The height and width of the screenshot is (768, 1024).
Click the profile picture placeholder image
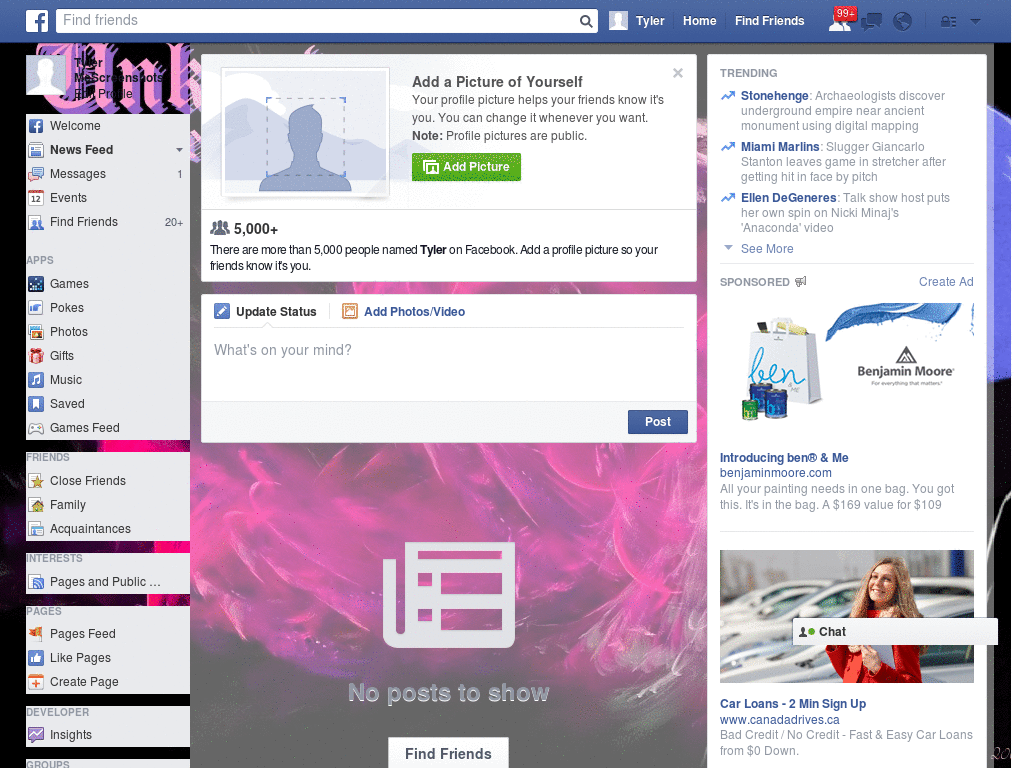306,133
